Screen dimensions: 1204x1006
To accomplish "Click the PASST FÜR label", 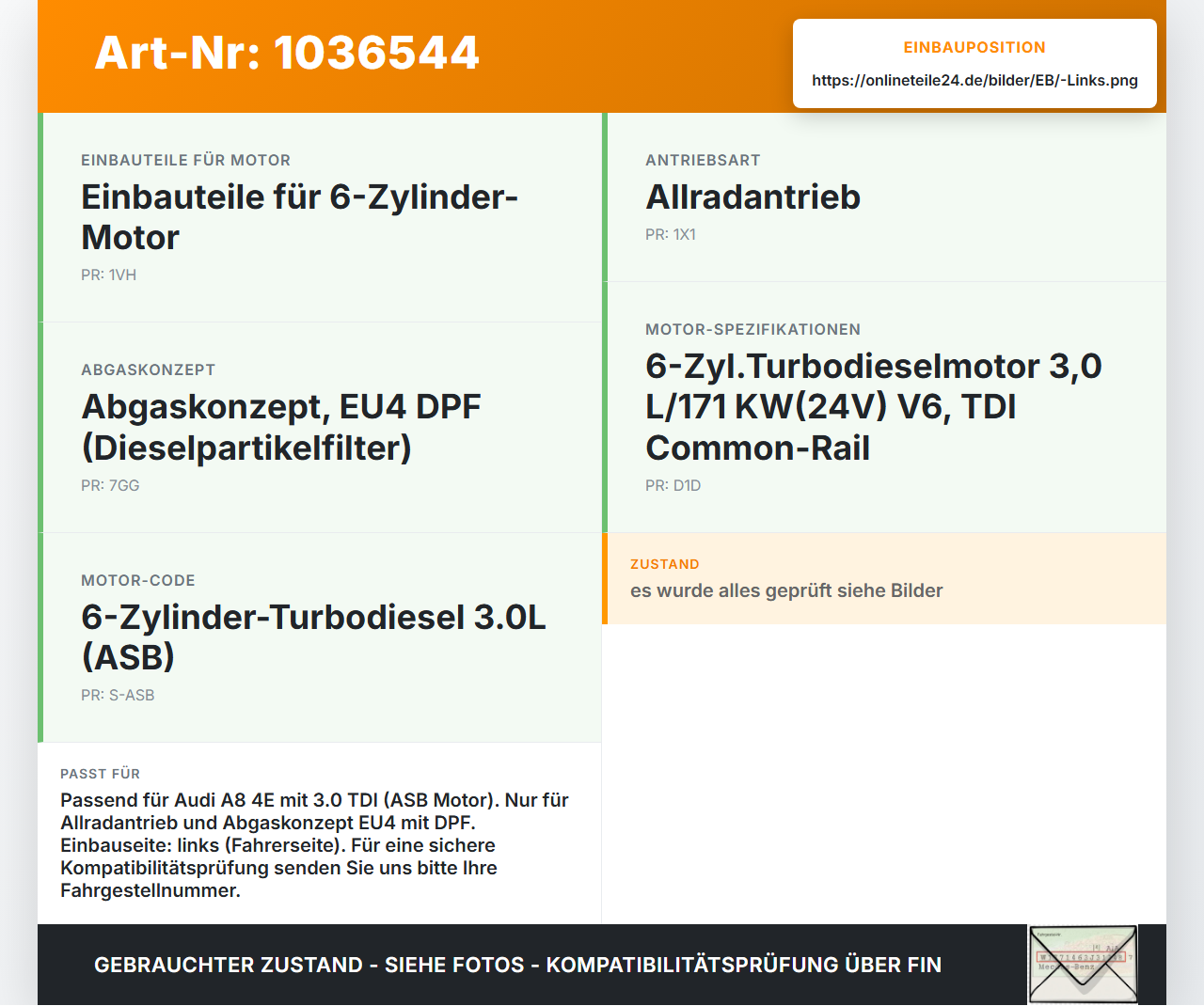I will [x=101, y=774].
